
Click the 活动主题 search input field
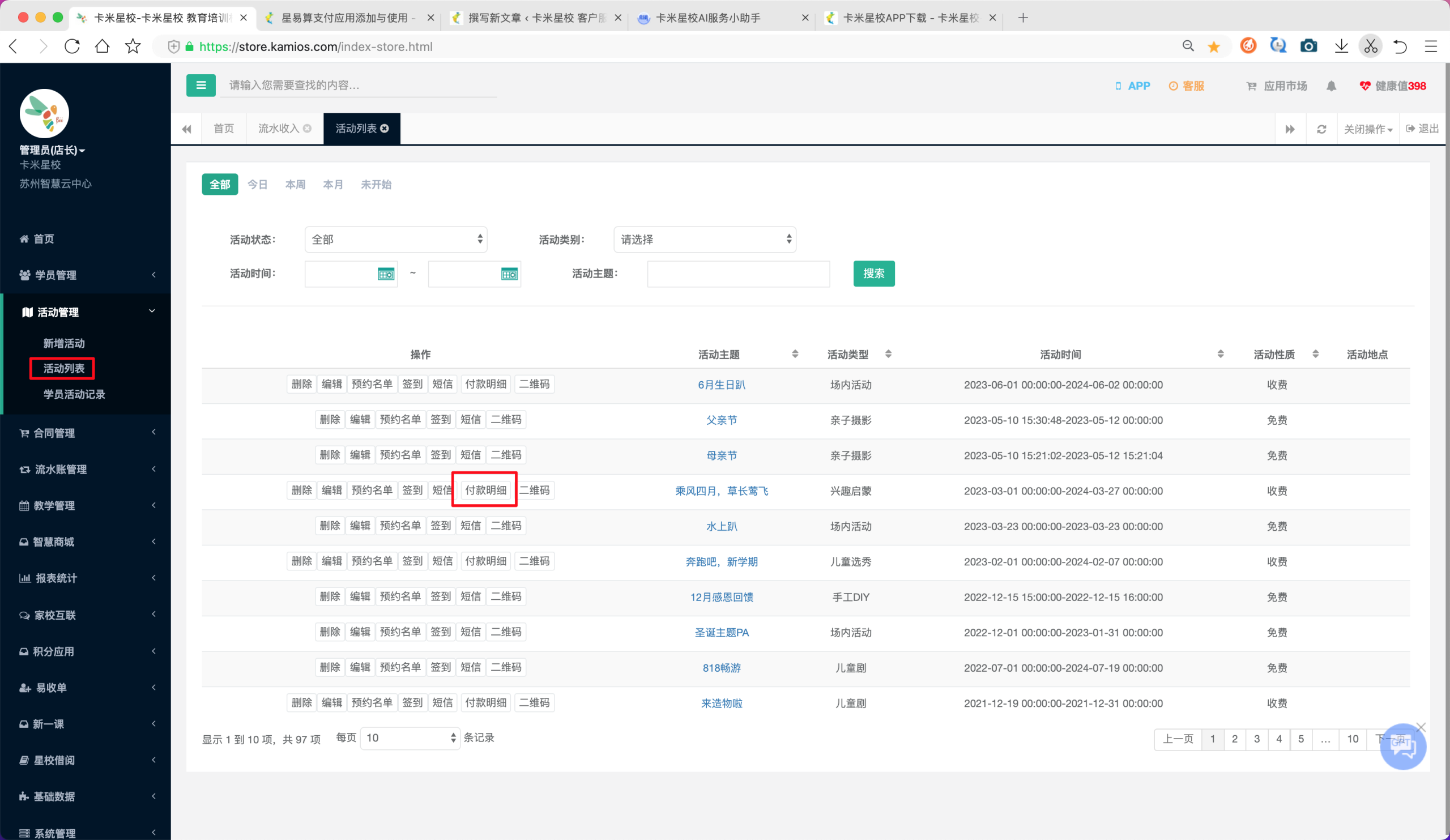[738, 274]
